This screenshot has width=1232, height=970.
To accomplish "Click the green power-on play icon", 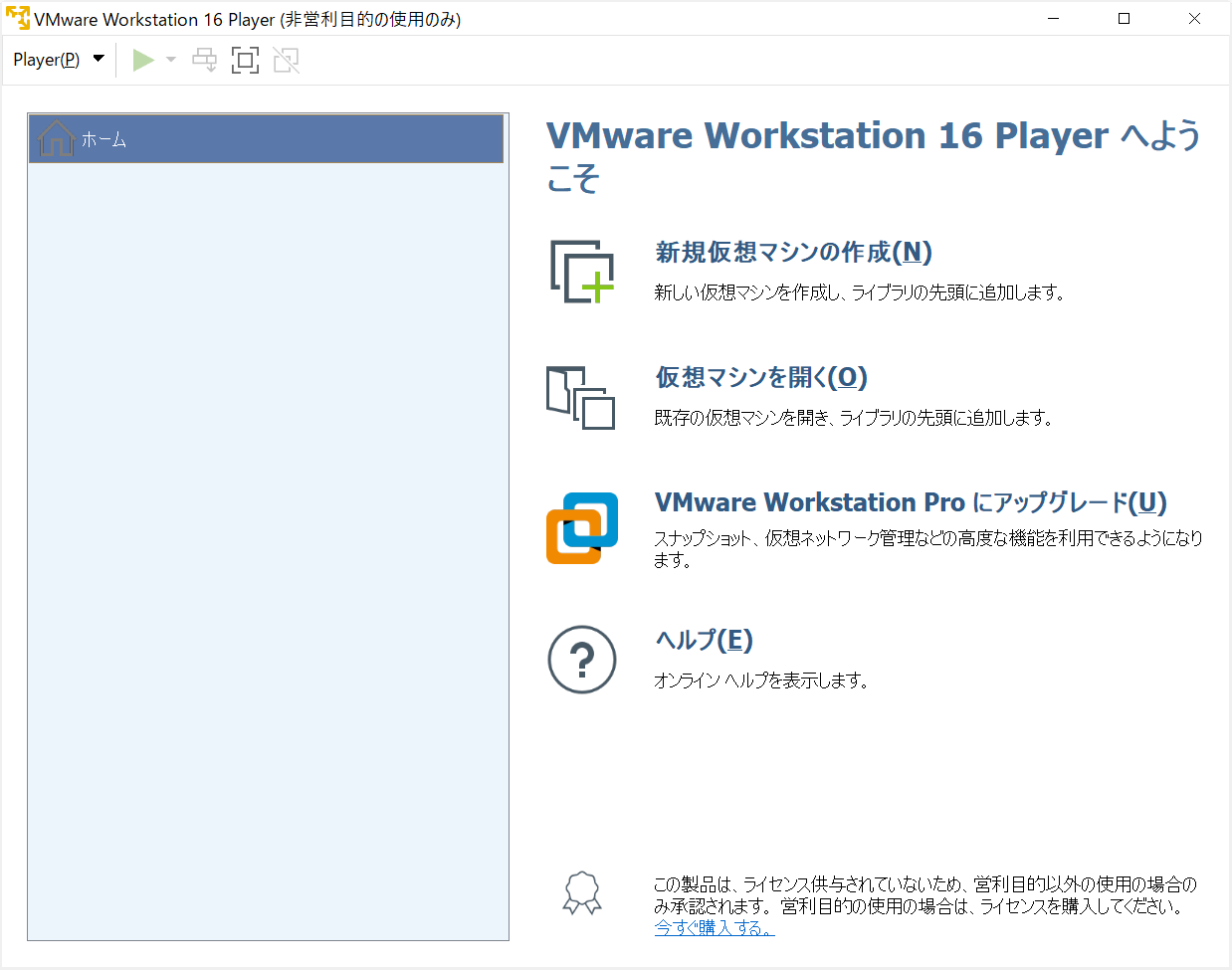I will (x=143, y=60).
